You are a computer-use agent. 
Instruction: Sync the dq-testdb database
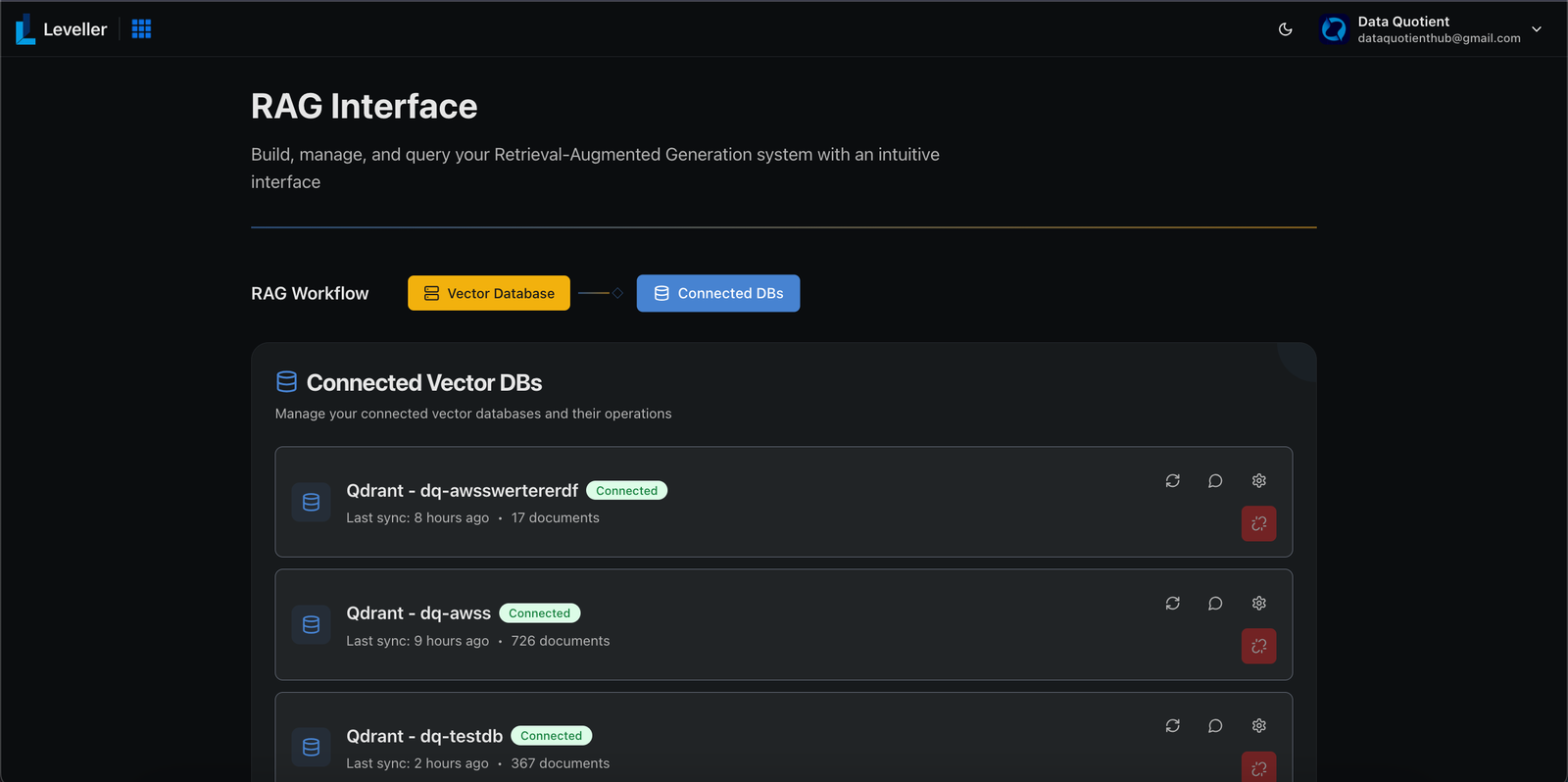1172,726
